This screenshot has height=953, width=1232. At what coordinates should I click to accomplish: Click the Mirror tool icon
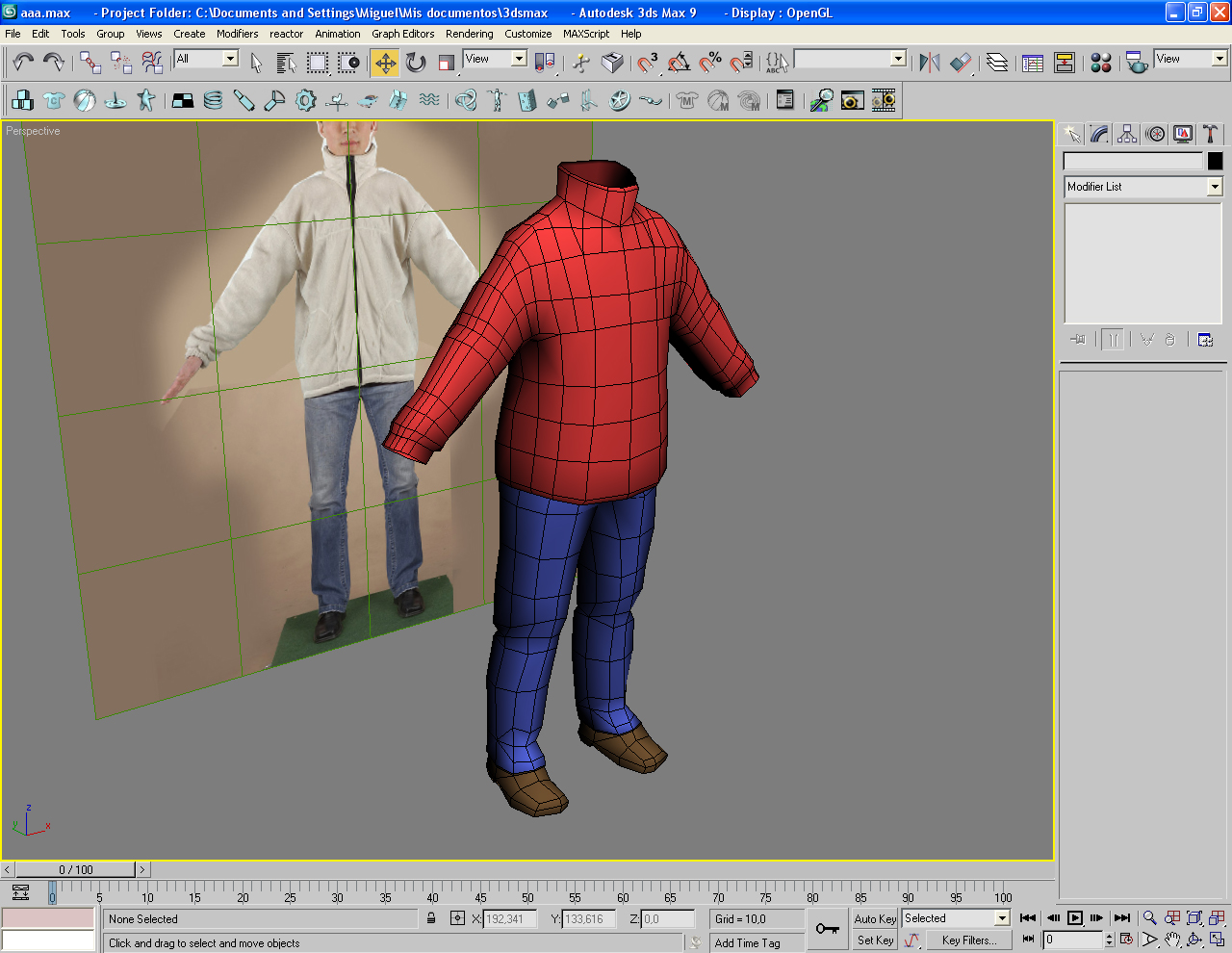point(929,63)
